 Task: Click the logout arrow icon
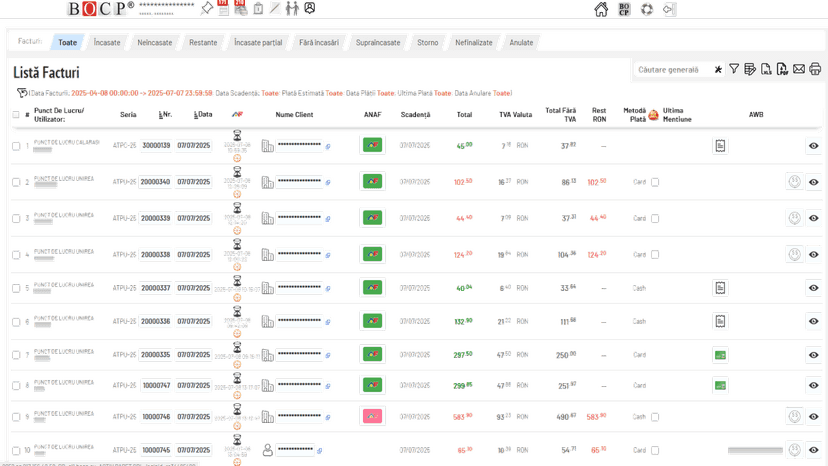tap(670, 10)
